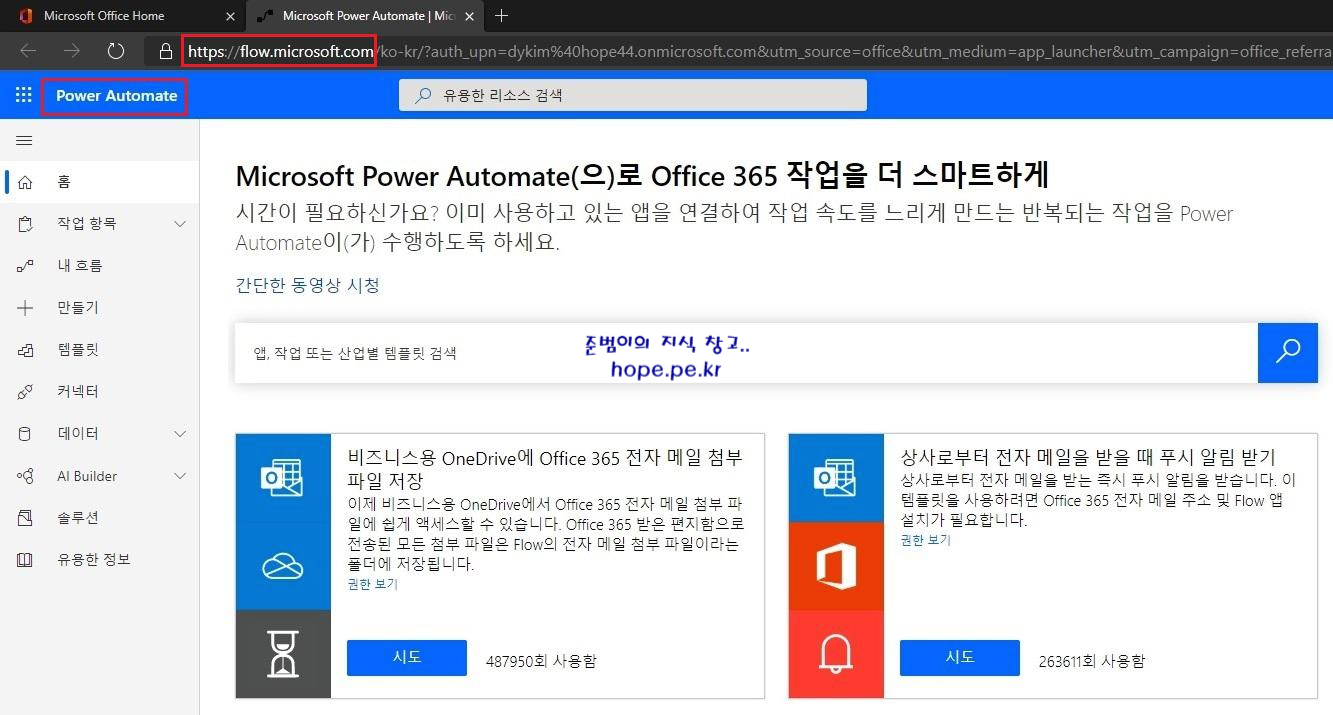Open 템플릿 in the sidebar
Image resolution: width=1333 pixels, height=715 pixels.
point(100,350)
